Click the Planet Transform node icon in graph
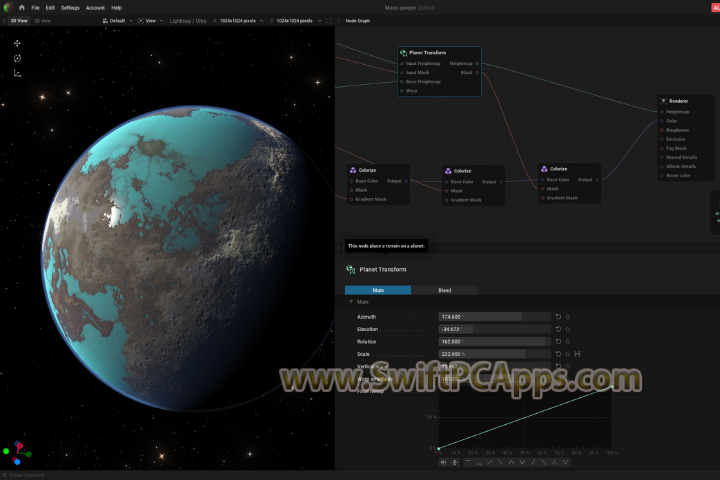 coord(403,53)
